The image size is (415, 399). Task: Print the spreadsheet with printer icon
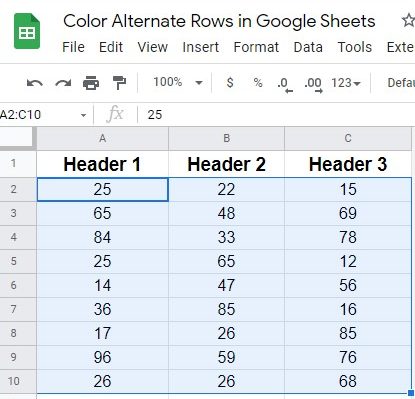coord(91,83)
